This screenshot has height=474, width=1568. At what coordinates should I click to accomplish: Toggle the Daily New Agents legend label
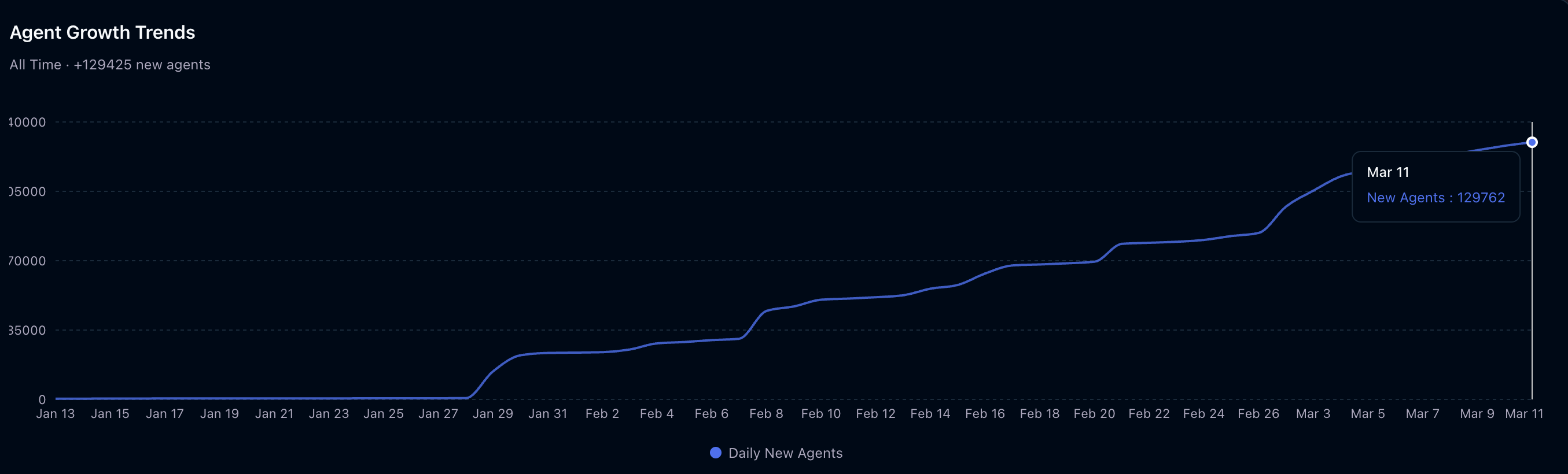tap(785, 453)
